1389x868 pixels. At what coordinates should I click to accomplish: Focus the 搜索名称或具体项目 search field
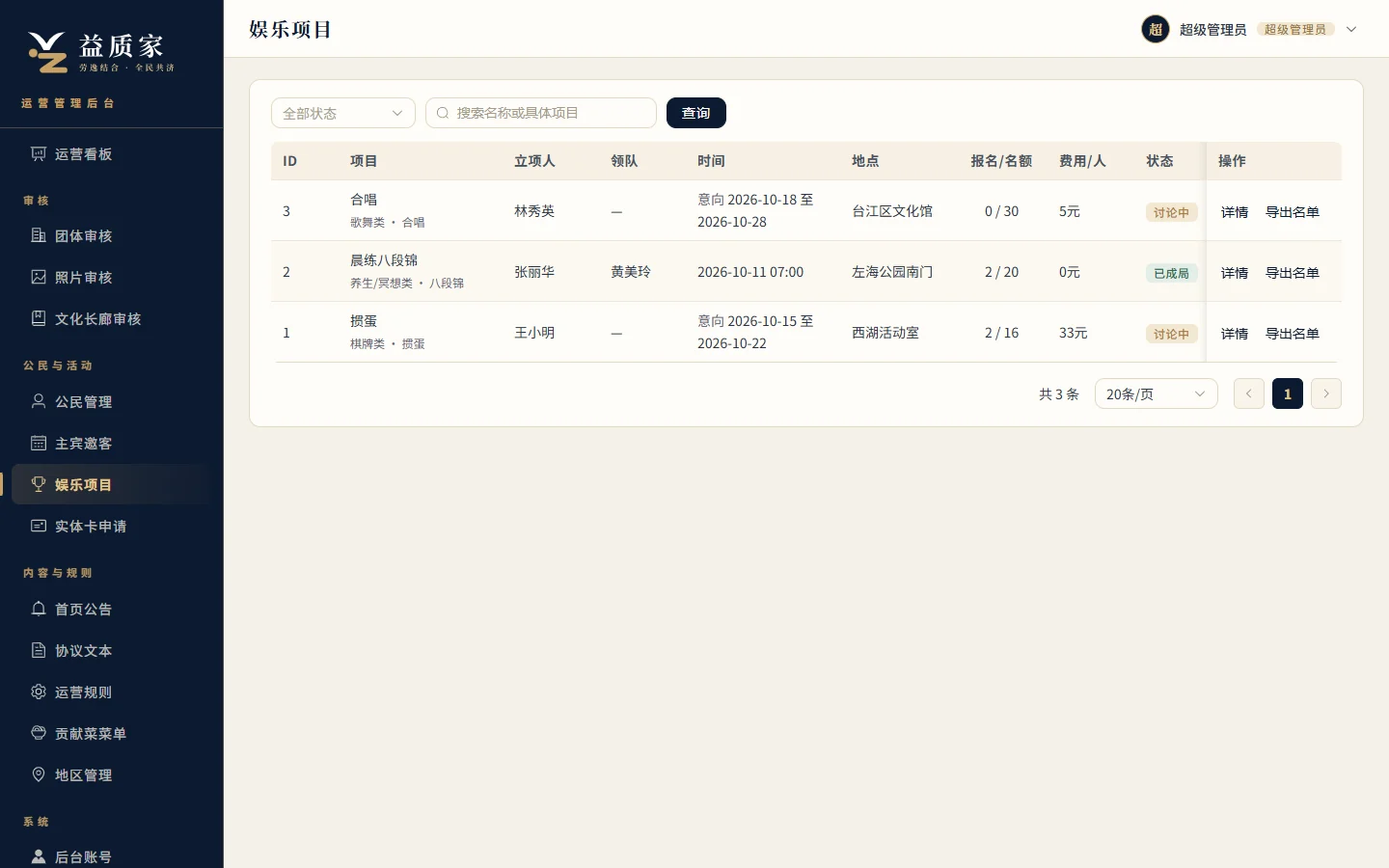541,113
